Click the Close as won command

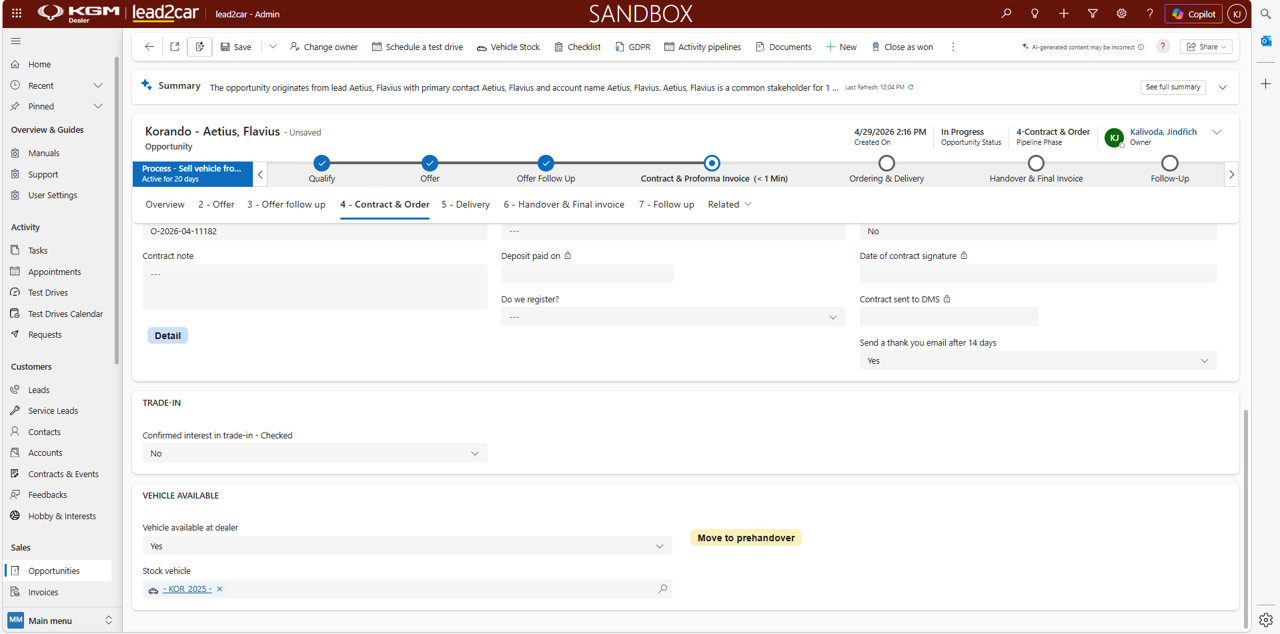(x=902, y=47)
